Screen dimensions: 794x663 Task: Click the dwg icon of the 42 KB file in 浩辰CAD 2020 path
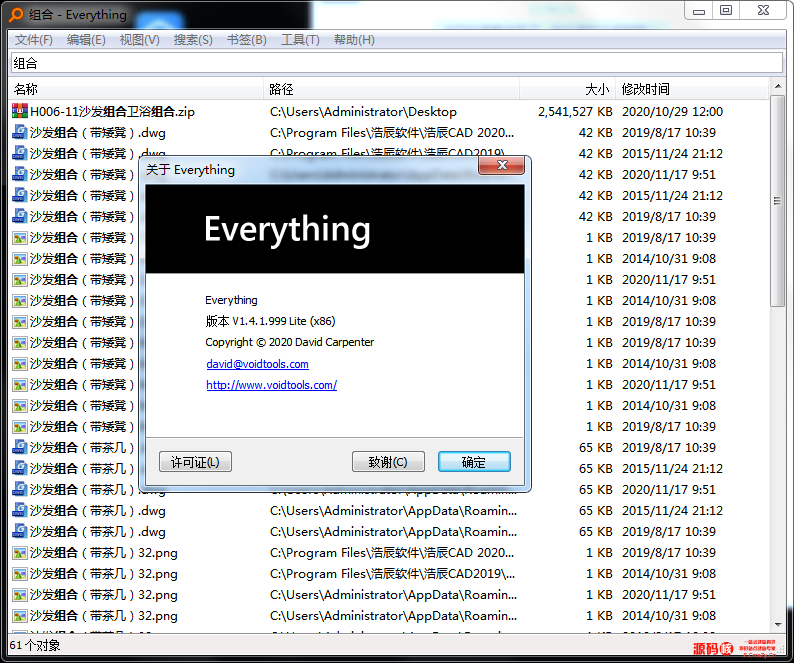coord(20,133)
